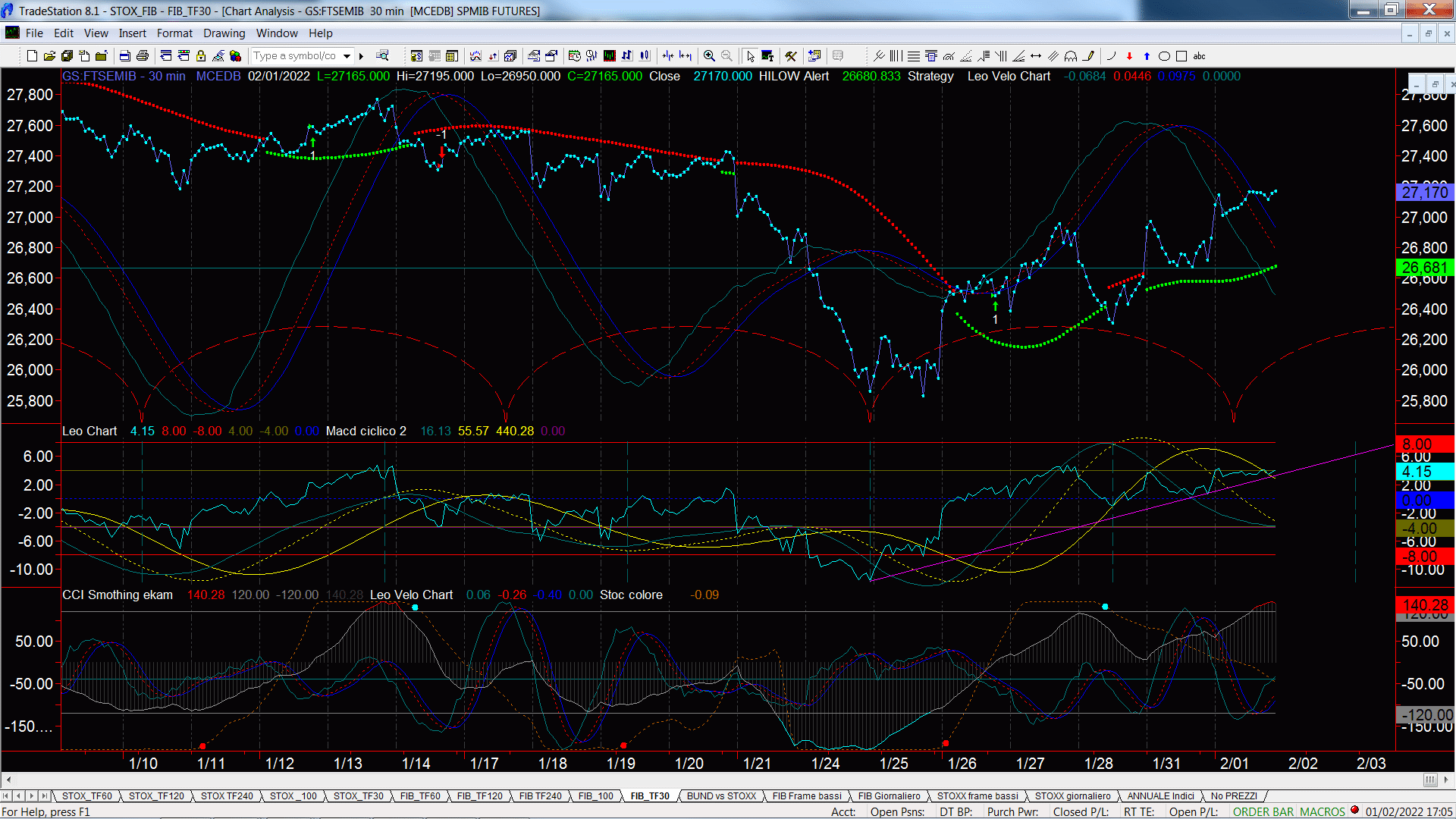Switch to the FIB_TF120 workspace tab
This screenshot has height=819, width=1456.
[479, 796]
